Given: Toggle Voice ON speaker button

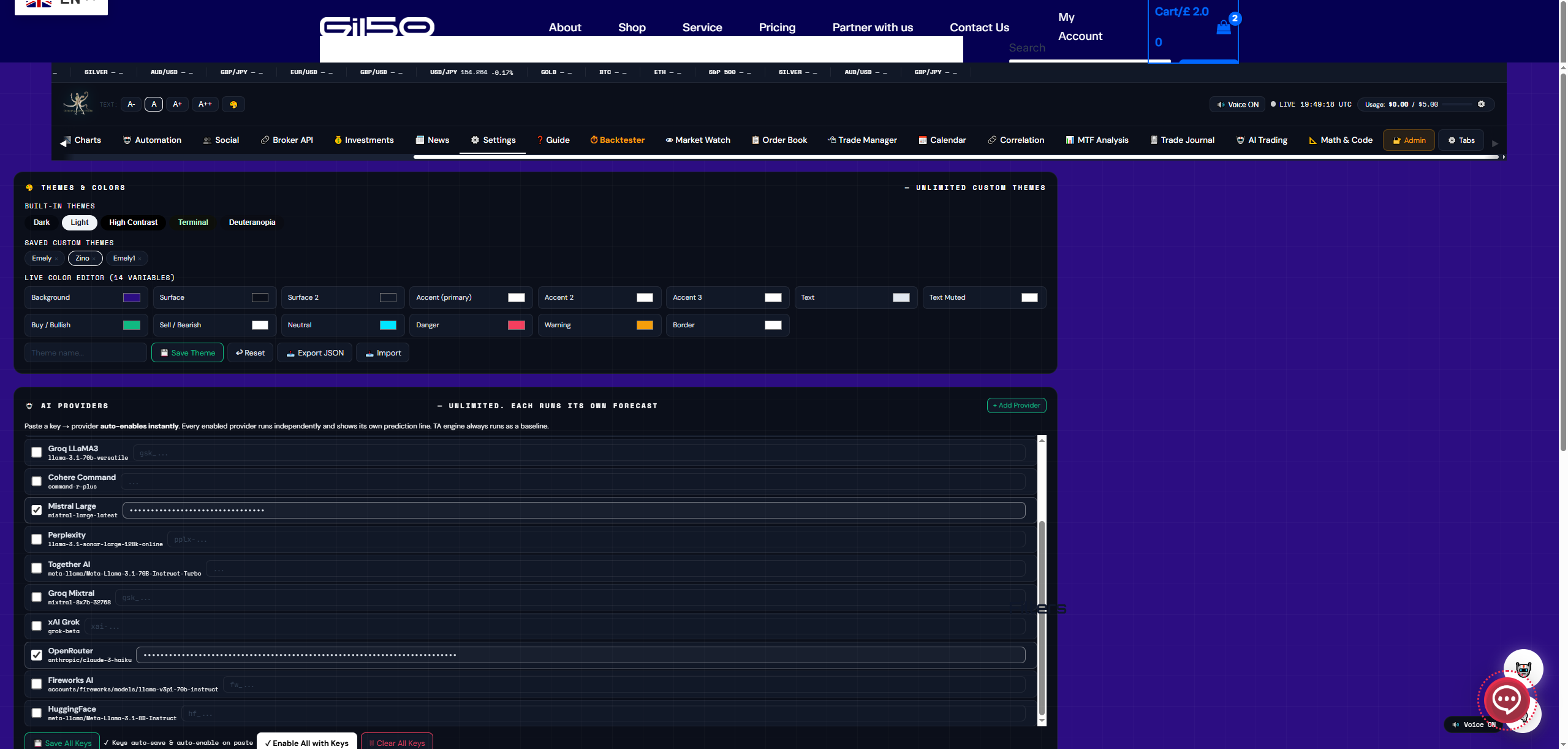Looking at the screenshot, I should coord(1237,104).
